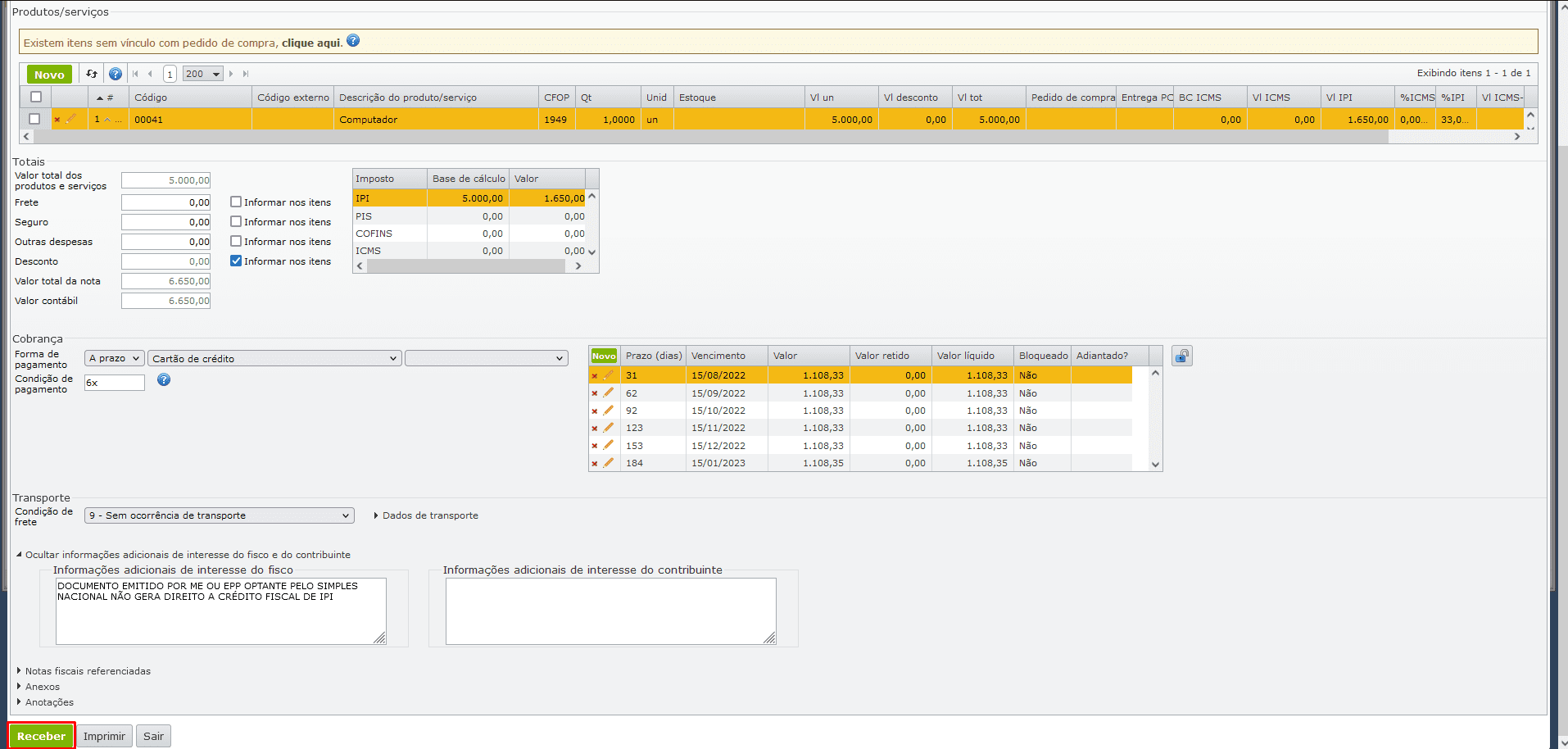The image size is (1568, 749).
Task: Tick the checkbox on the Computador row
Action: click(34, 119)
